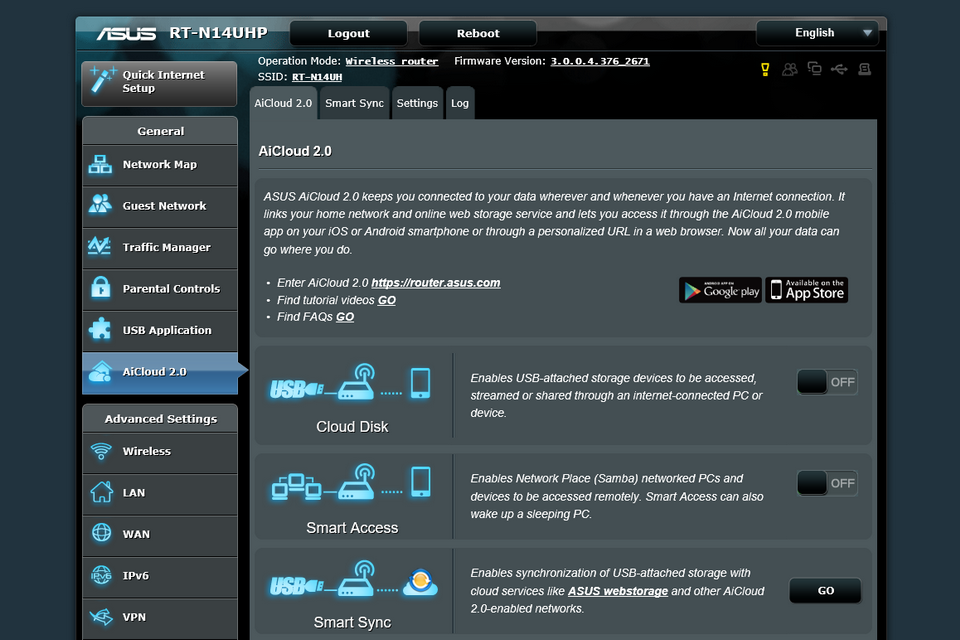The image size is (960, 640).
Task: Open the RT-N14UH SSID link
Action: 317,77
